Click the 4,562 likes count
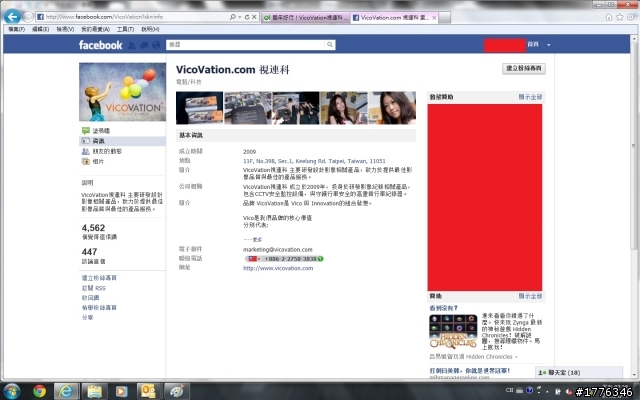This screenshot has width=640, height=400. click(x=93, y=228)
